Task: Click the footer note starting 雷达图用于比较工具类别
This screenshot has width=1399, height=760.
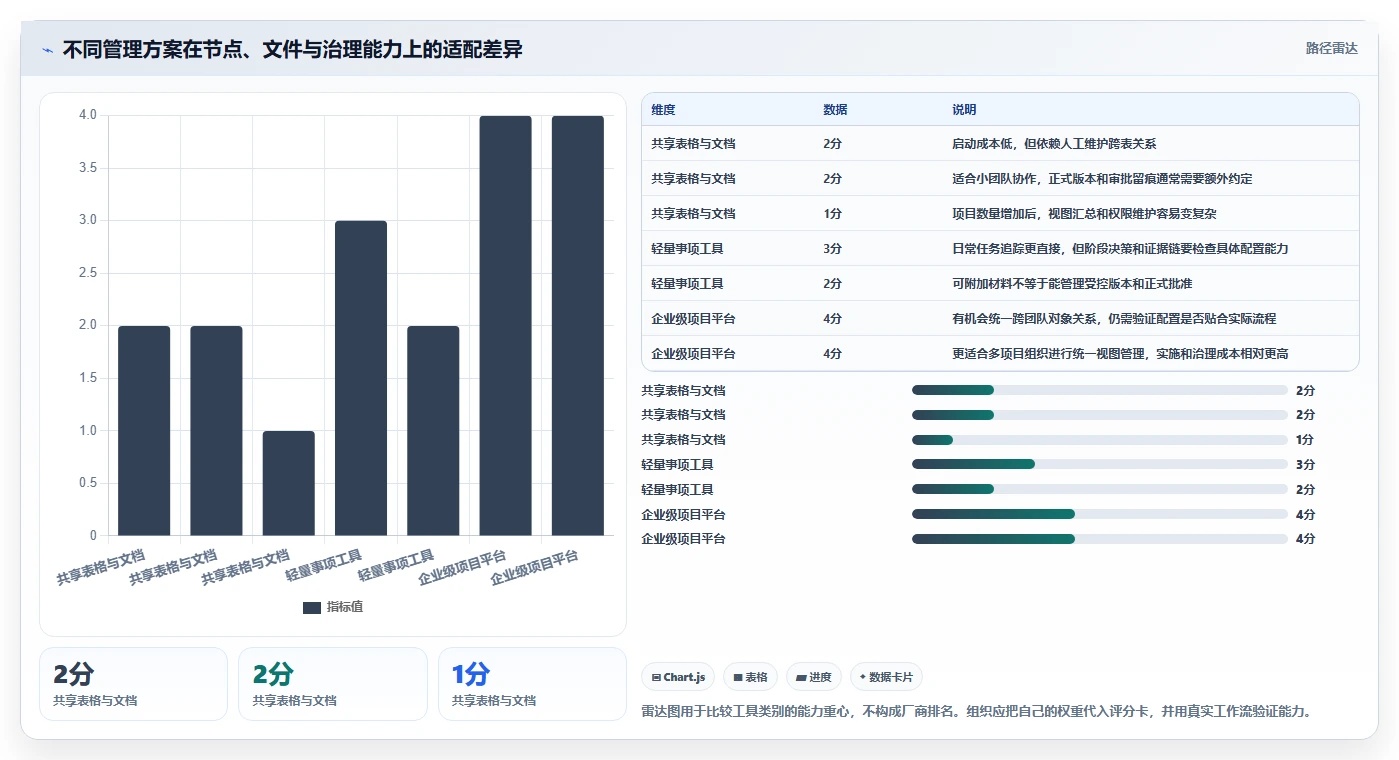Action: tap(976, 711)
